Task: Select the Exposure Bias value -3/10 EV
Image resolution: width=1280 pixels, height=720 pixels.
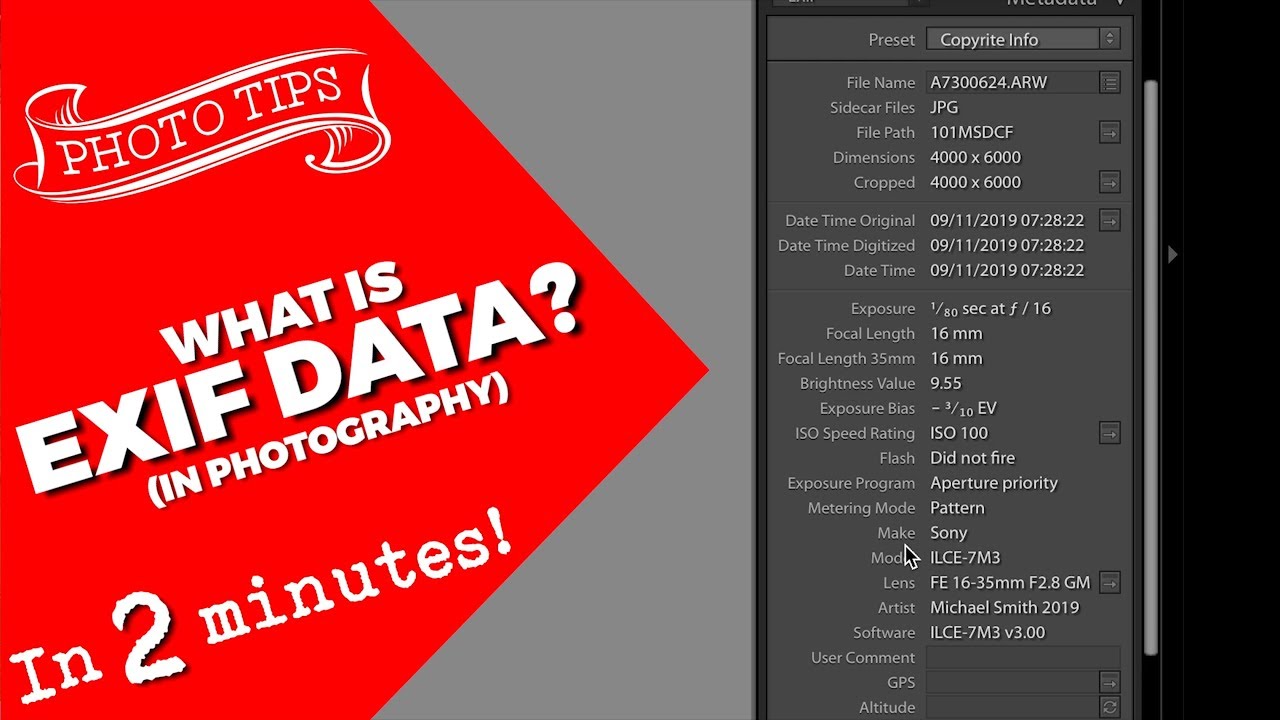Action: pyautogui.click(x=963, y=408)
